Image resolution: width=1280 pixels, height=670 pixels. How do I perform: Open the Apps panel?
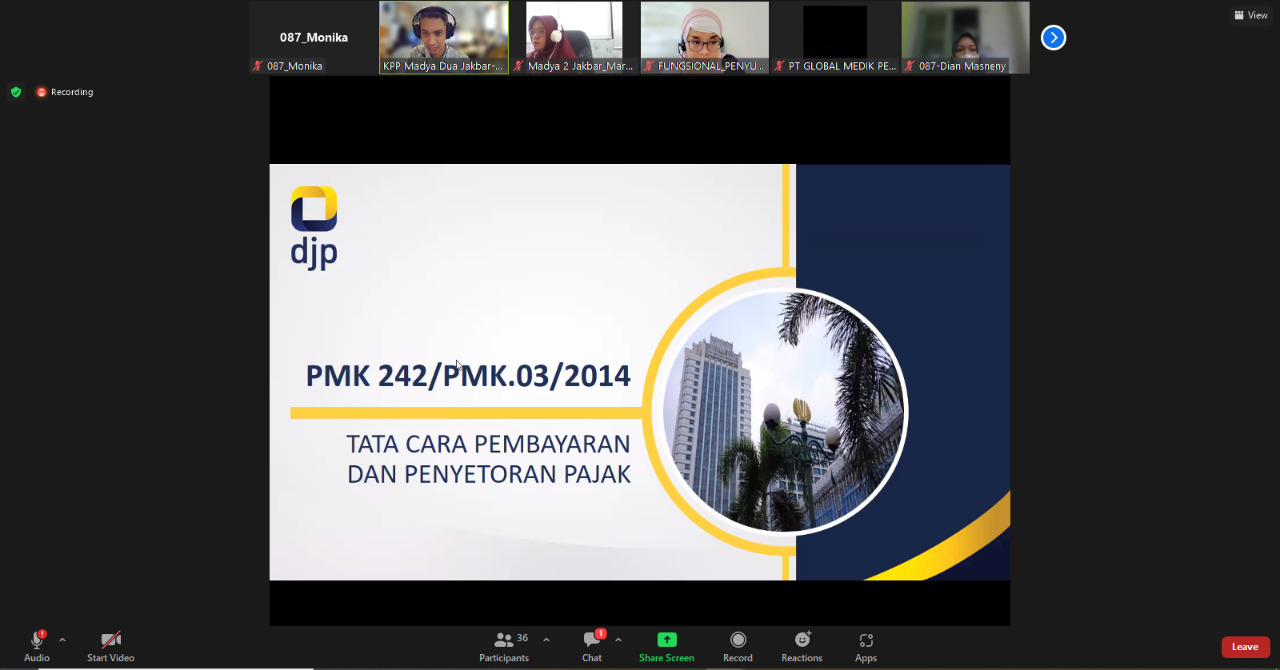coord(866,646)
